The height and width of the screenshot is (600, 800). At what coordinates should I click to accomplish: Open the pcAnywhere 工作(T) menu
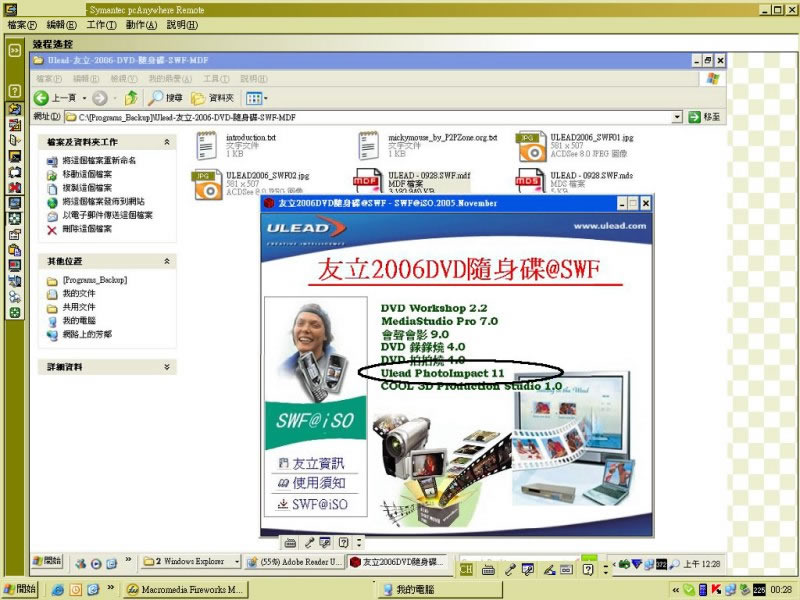(102, 25)
